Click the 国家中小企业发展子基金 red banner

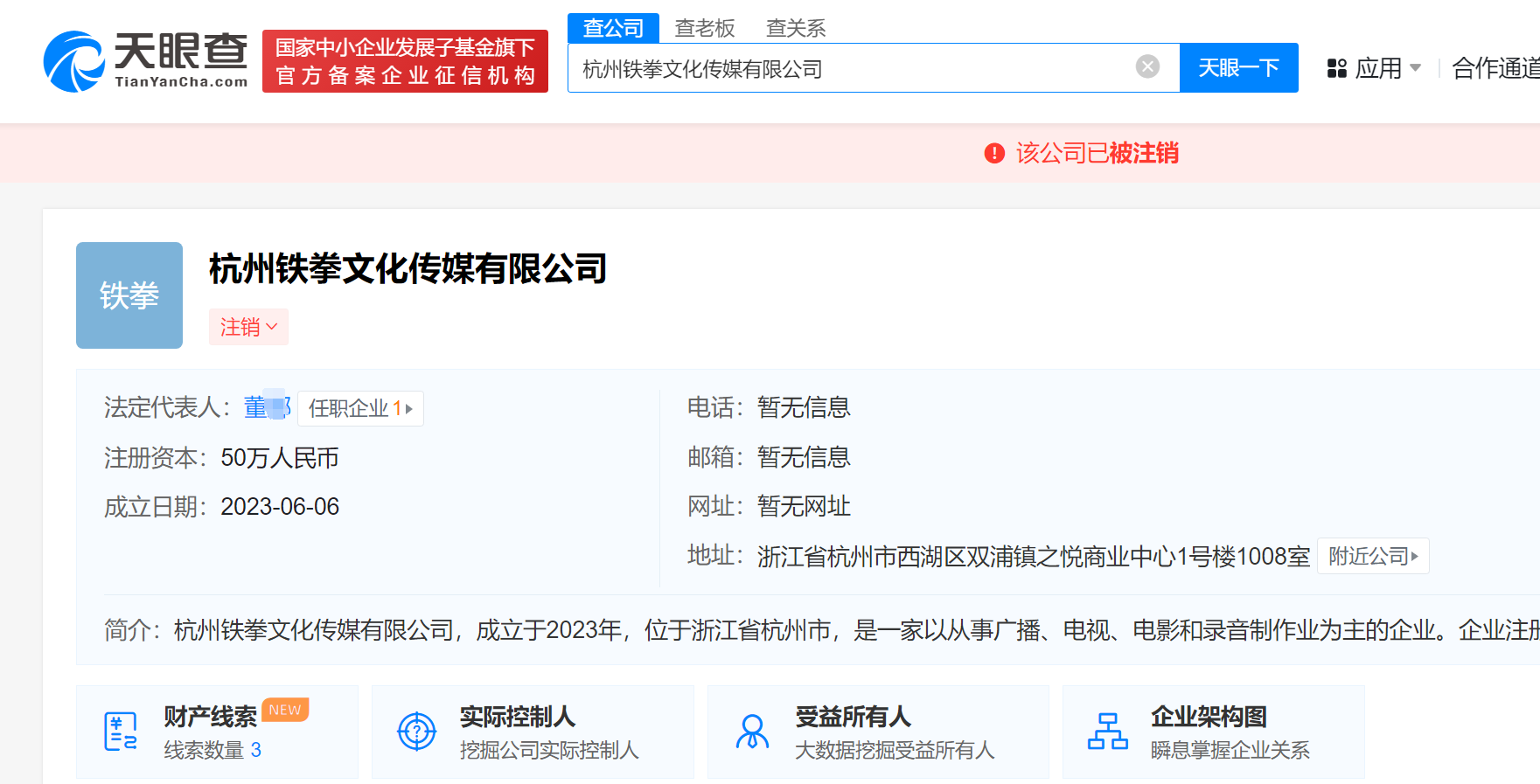(x=405, y=61)
